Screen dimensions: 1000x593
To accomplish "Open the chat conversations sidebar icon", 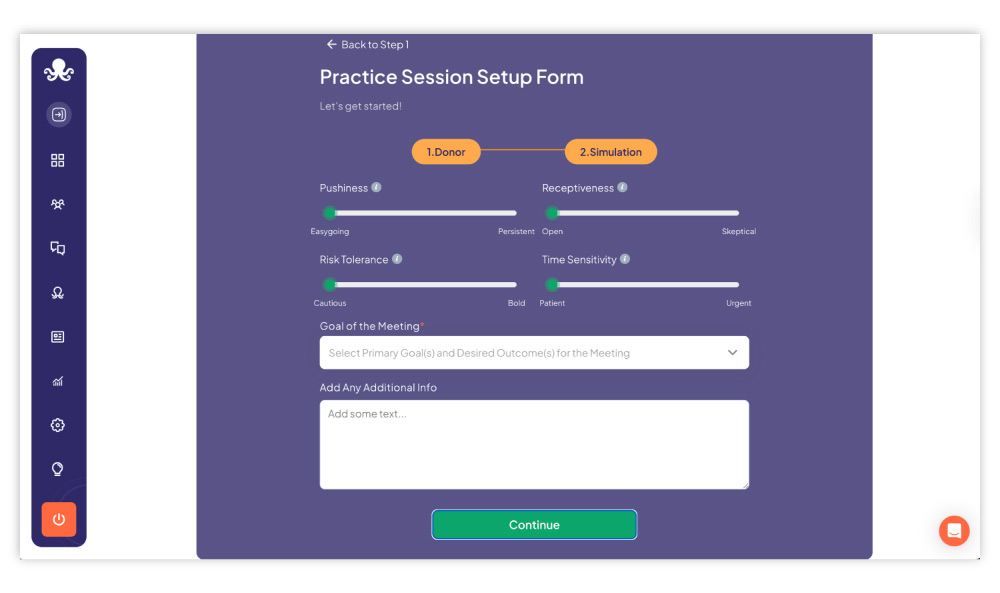I will click(58, 248).
